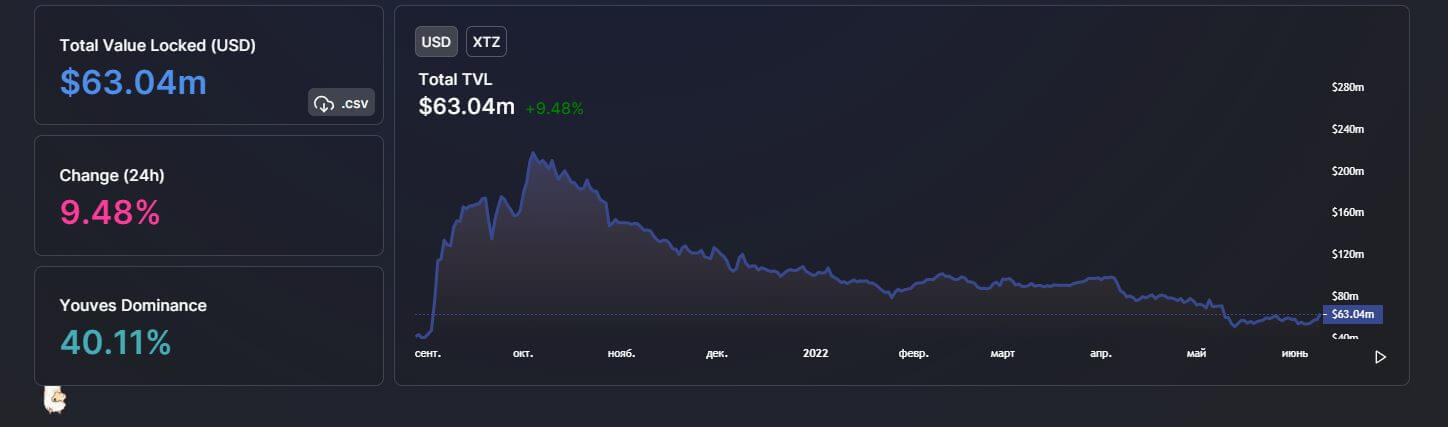The width and height of the screenshot is (1448, 427).
Task: Download TVL data as .csv
Action: point(341,102)
